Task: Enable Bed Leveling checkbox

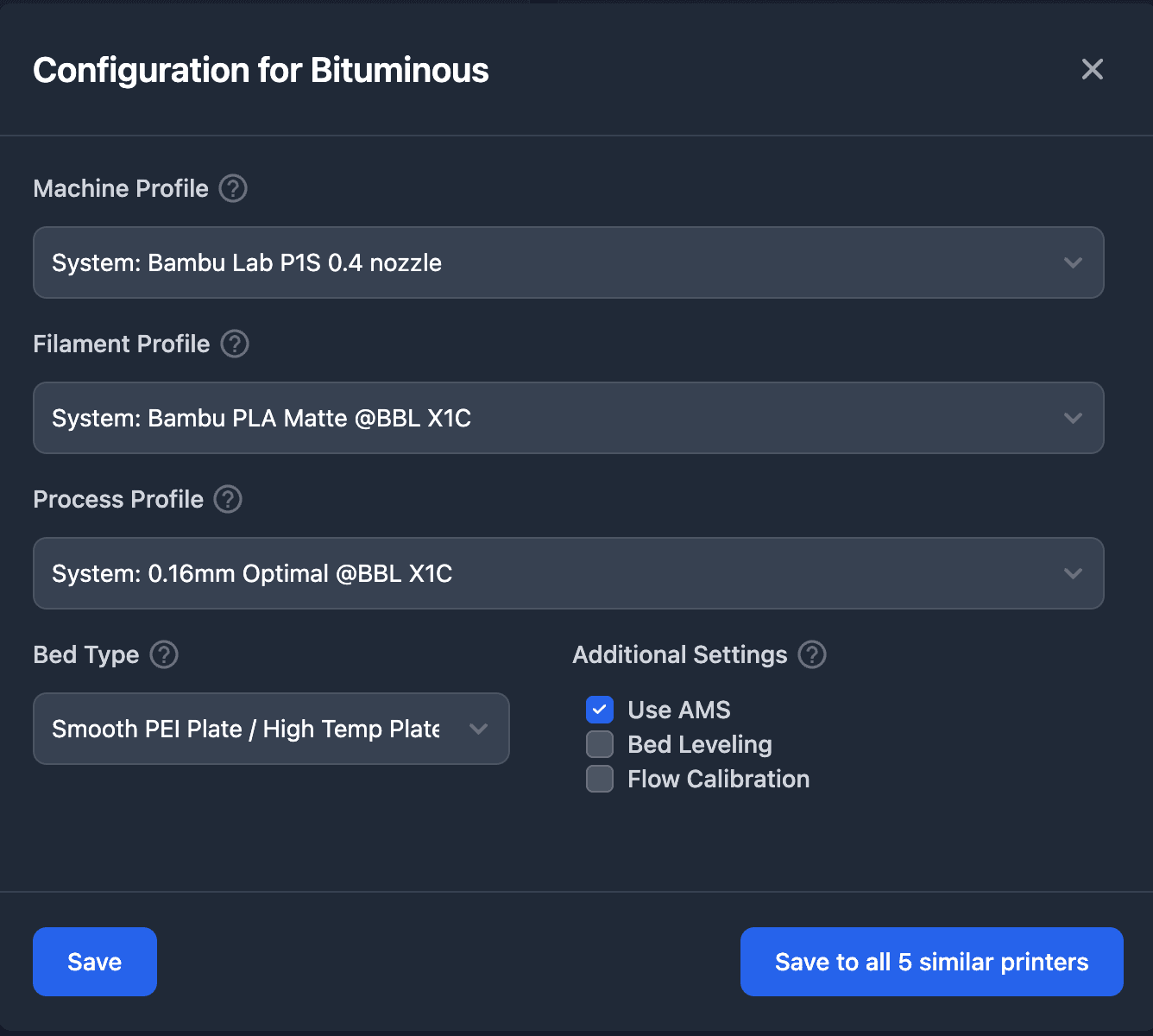Action: (600, 744)
